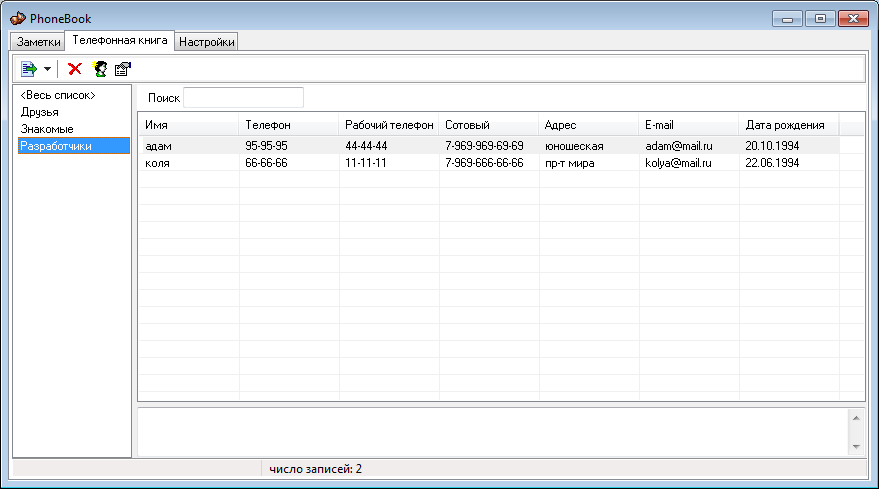The height and width of the screenshot is (489, 879).
Task: Sort by the Телефон column header
Action: [x=289, y=124]
